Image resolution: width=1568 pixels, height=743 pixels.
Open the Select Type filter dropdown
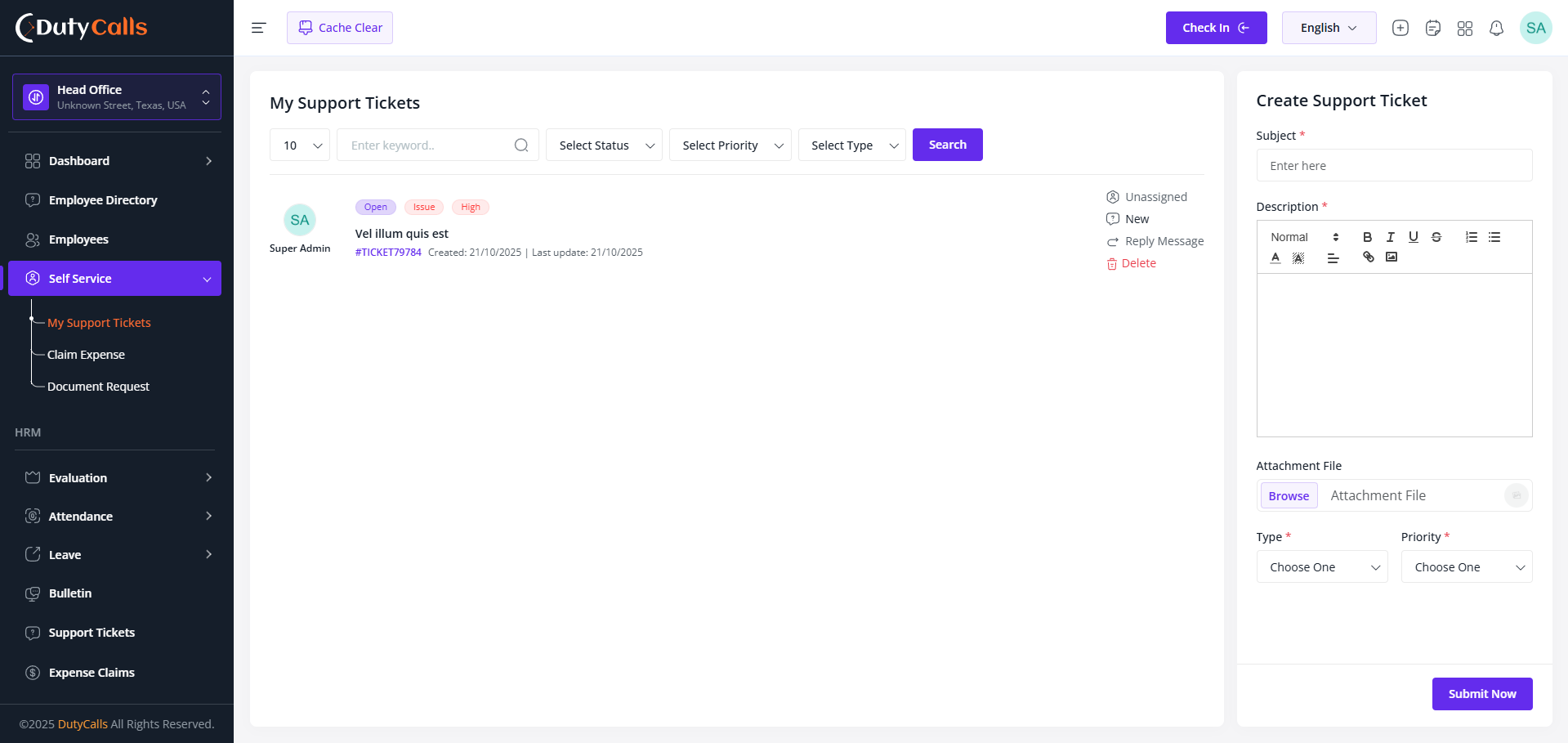[851, 145]
